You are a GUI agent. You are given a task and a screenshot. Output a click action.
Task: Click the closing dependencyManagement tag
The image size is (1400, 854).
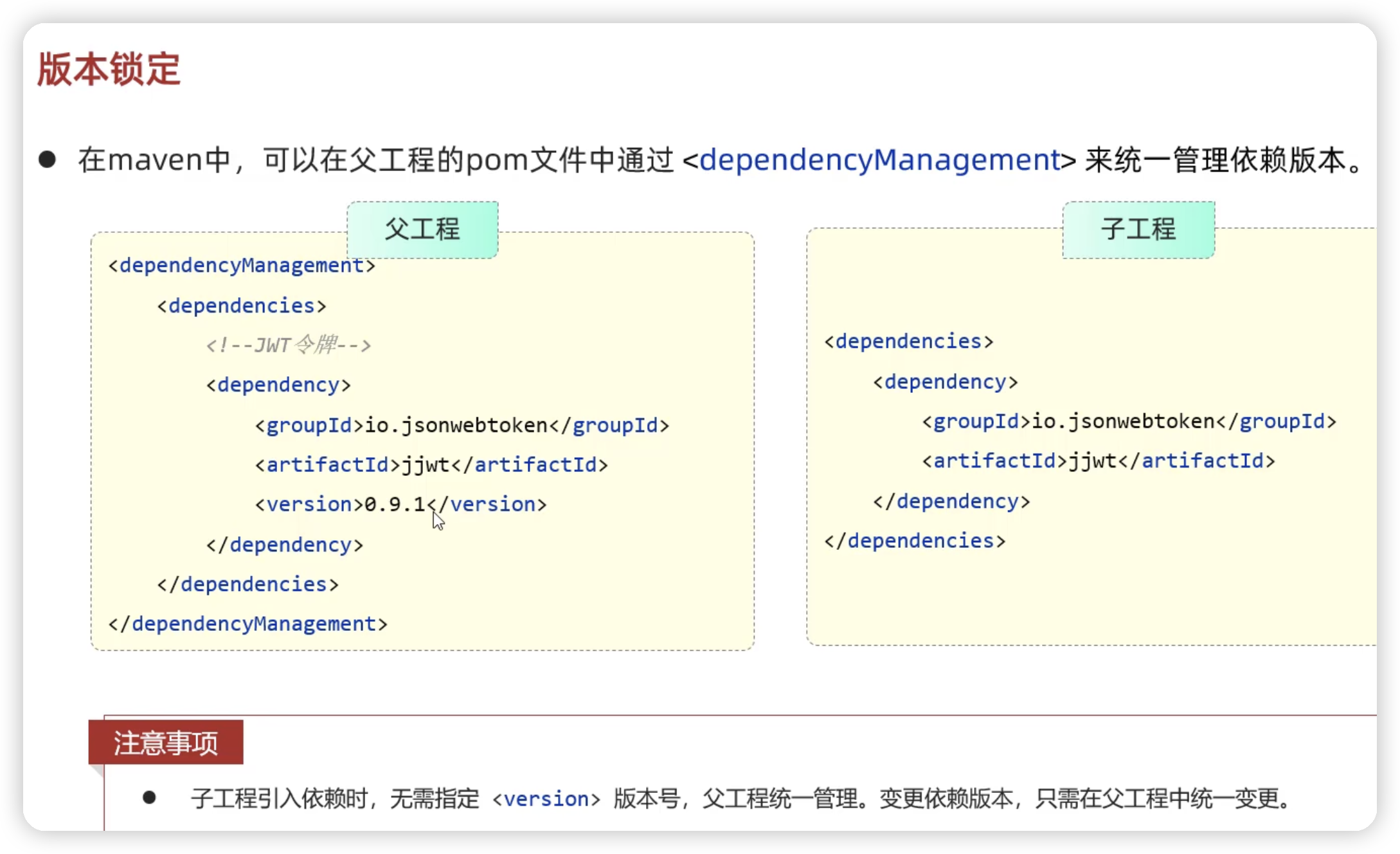pyautogui.click(x=248, y=624)
